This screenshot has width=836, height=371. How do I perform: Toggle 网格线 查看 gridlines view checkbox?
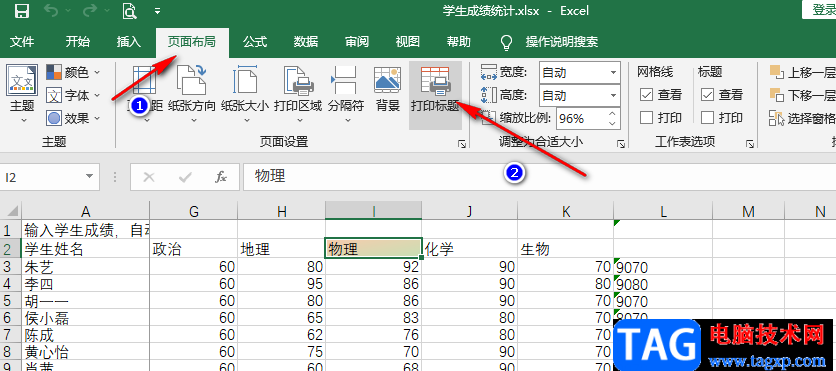[x=647, y=95]
